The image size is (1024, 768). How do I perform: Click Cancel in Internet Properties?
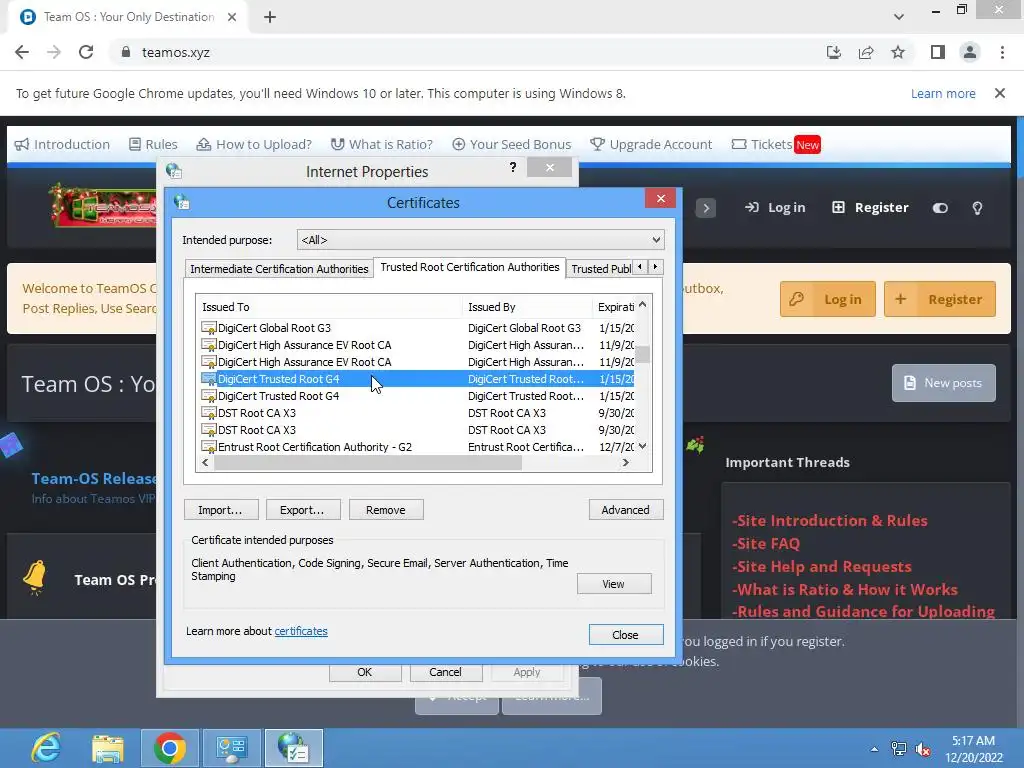click(445, 672)
